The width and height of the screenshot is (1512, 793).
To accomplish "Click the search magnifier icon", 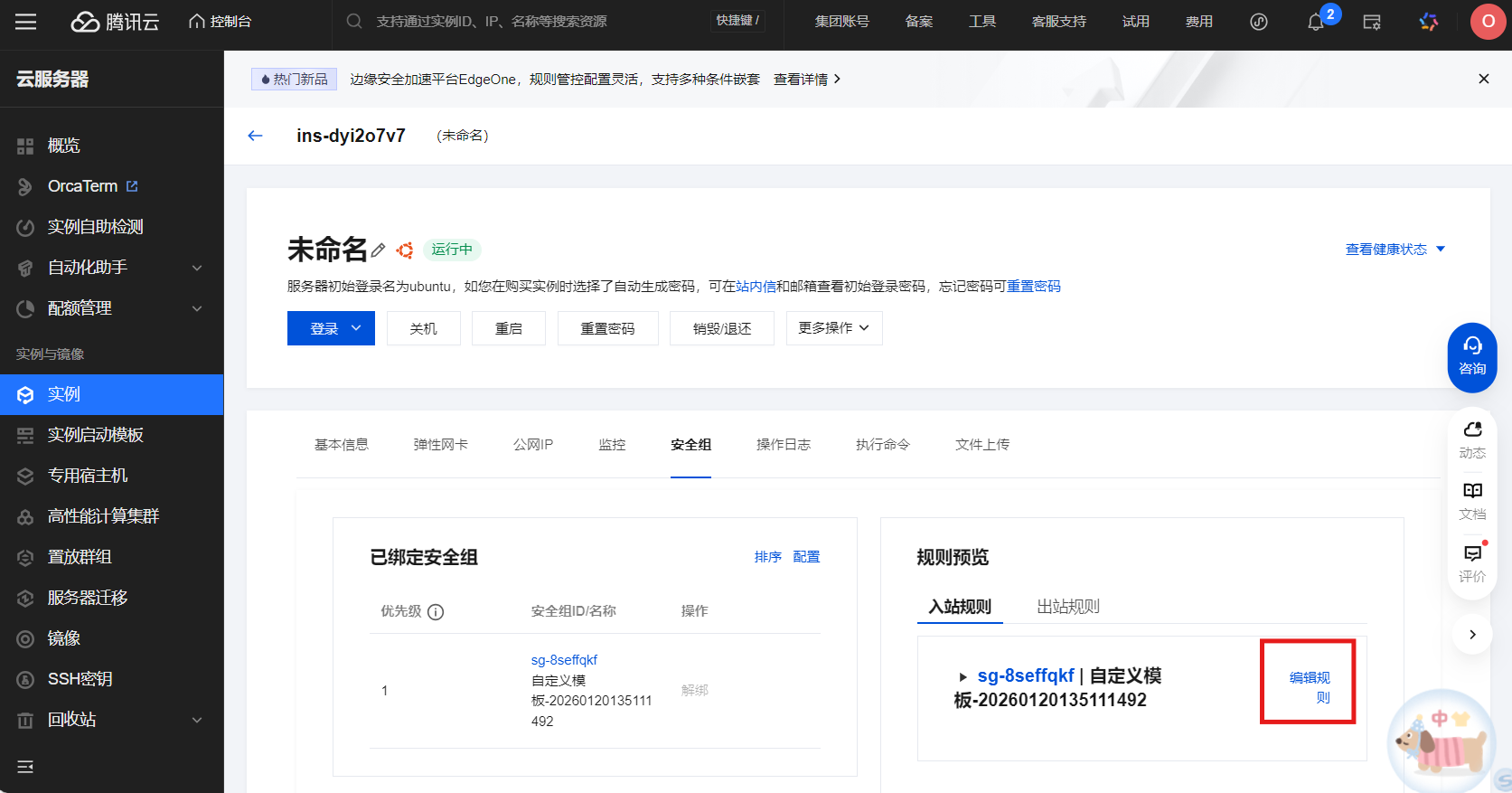I will coord(354,21).
